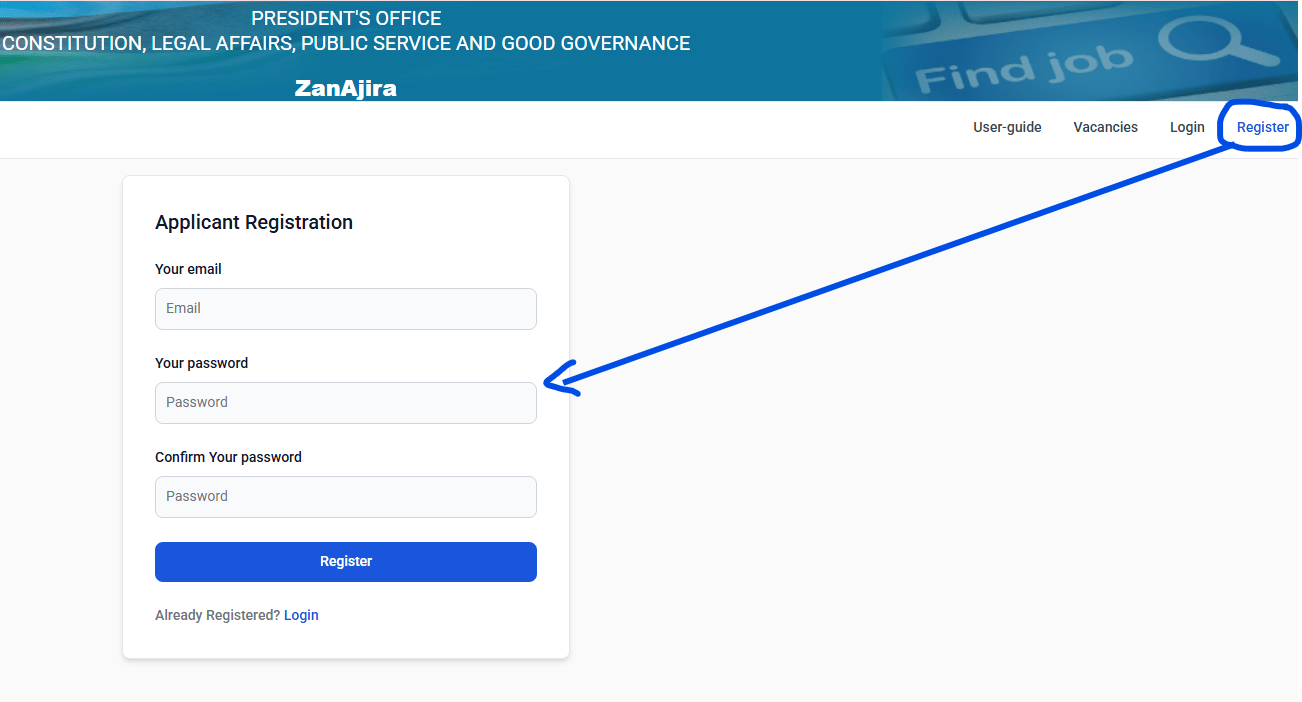Click the ZanAjira logo title

[345, 89]
